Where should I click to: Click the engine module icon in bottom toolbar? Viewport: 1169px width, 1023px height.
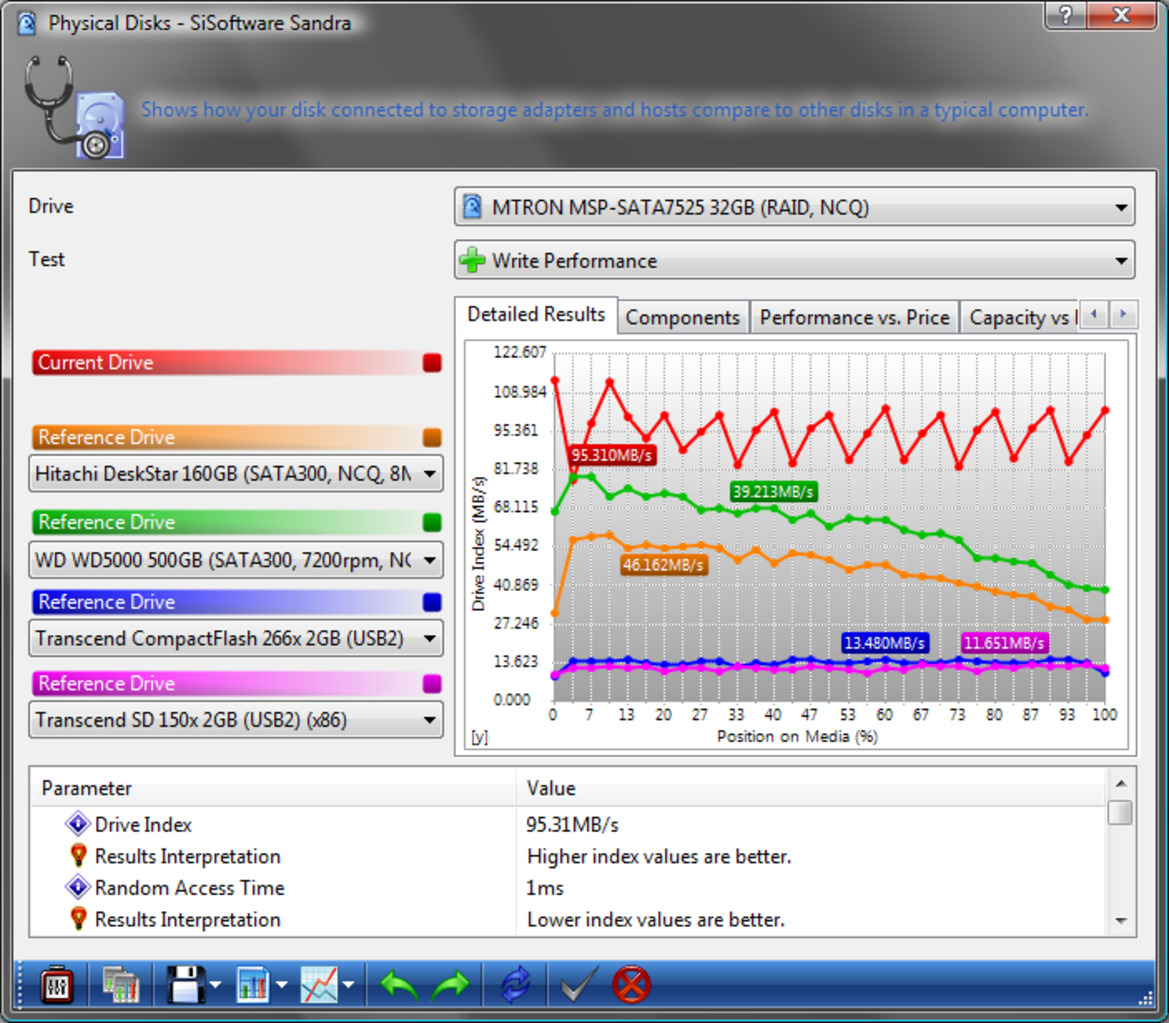coord(57,986)
